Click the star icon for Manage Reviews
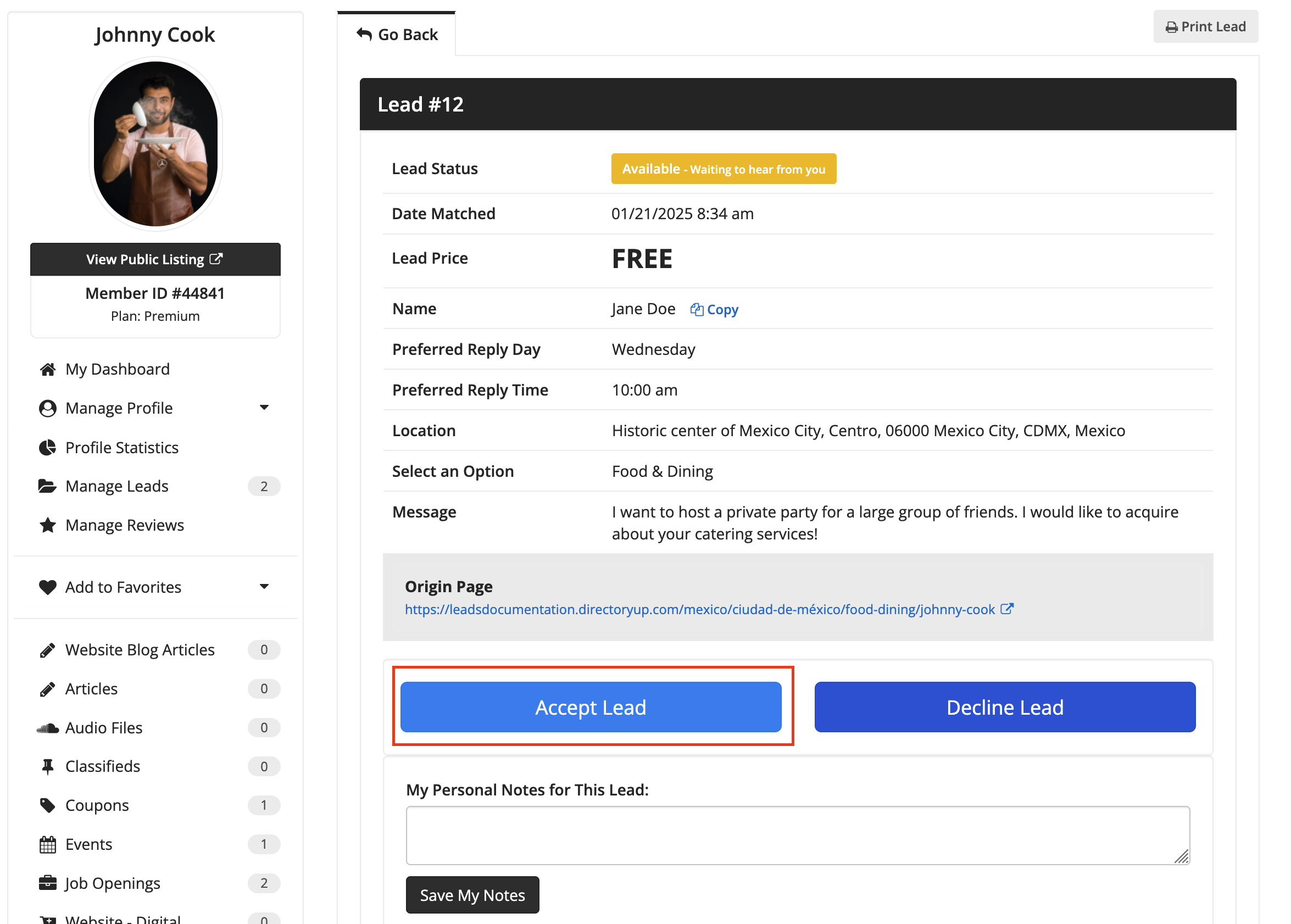This screenshot has width=1291, height=924. click(x=48, y=525)
